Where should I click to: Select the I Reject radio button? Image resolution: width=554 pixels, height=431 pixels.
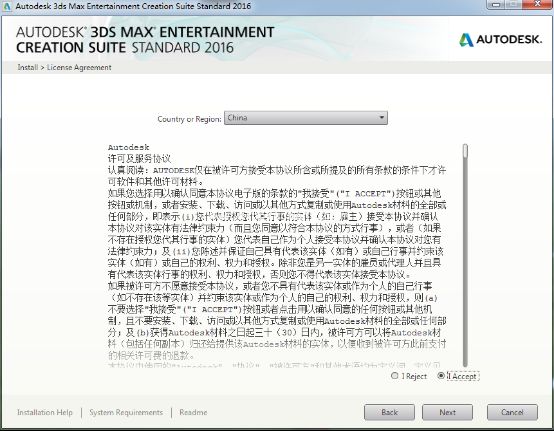coord(395,376)
